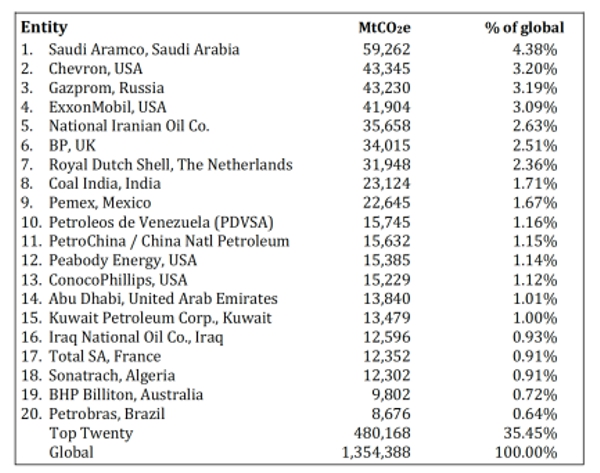Select Pemex's 22,645 emissions figure
The image size is (600, 473).
385,202
